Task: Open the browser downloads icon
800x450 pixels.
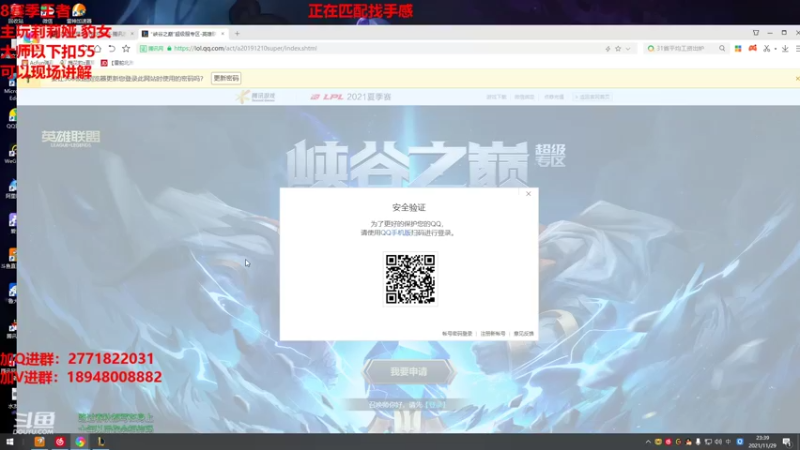Action: point(785,48)
